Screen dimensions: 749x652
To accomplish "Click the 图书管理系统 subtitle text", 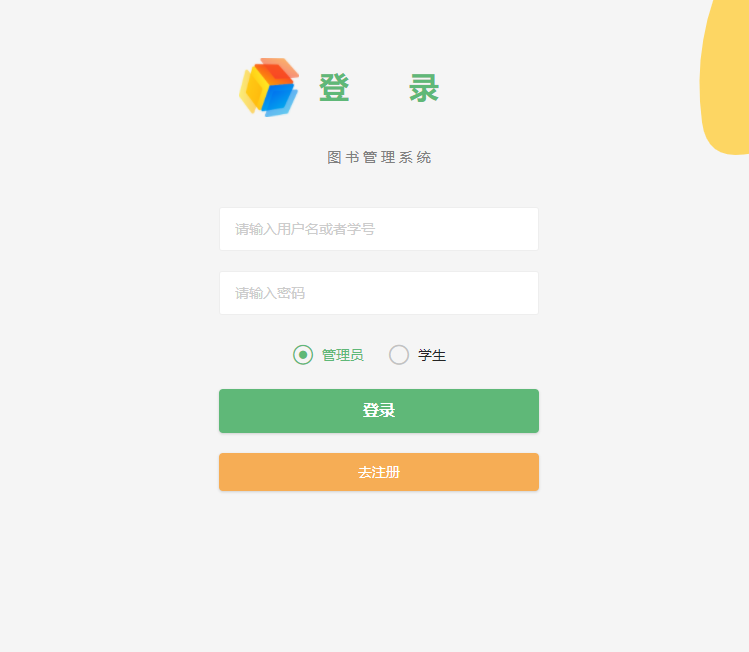I will point(379,157).
